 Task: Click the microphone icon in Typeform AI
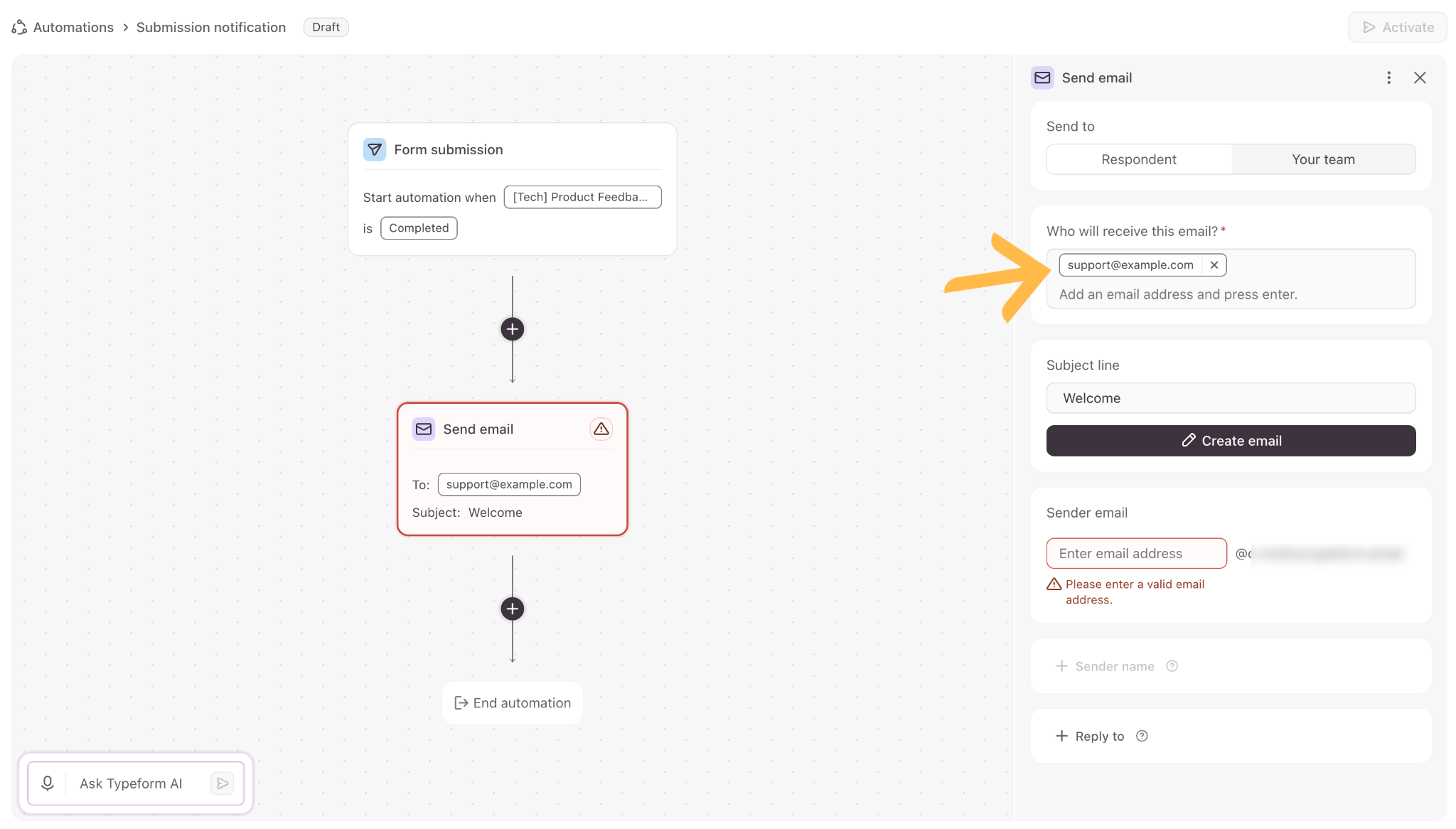coord(48,783)
